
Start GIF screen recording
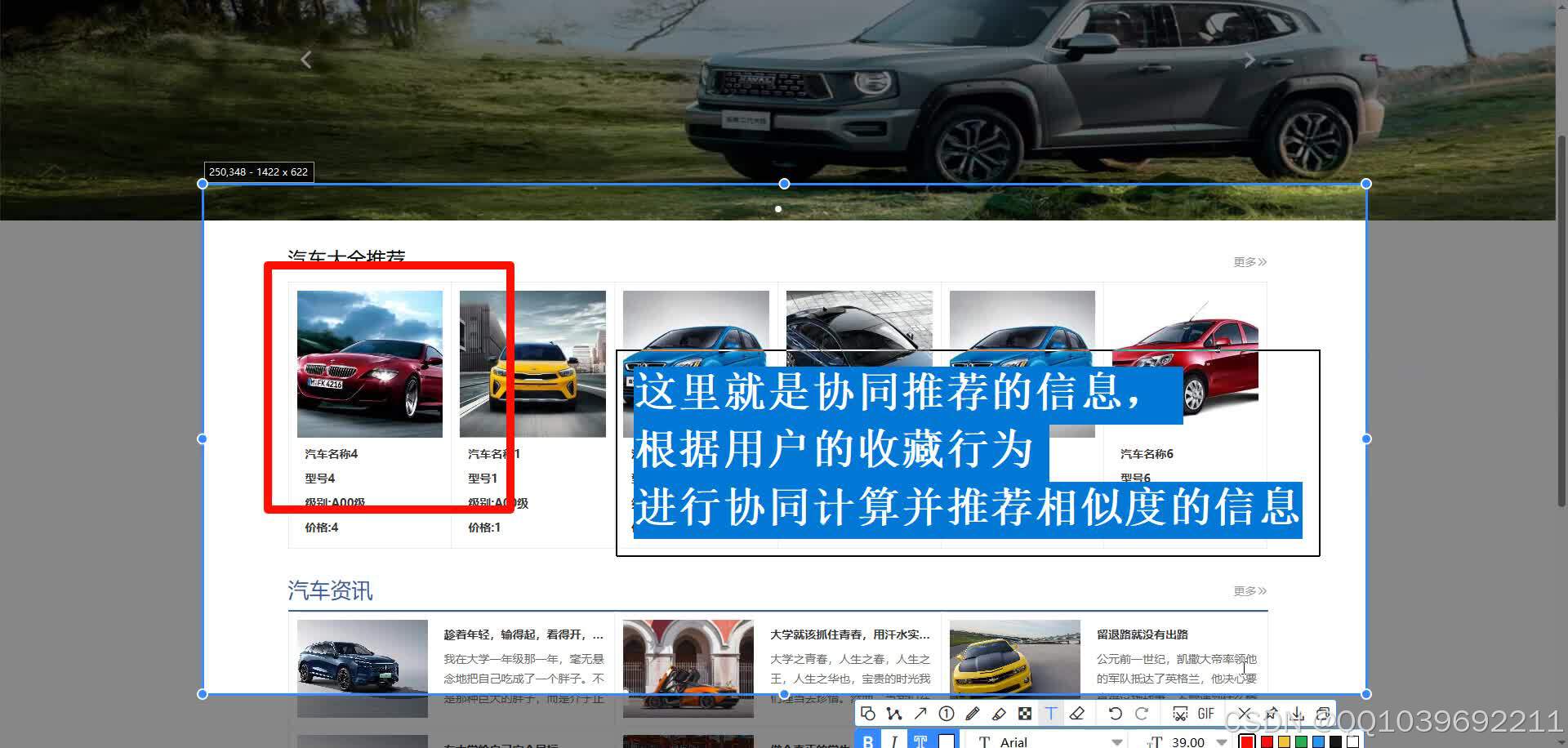(x=1206, y=714)
